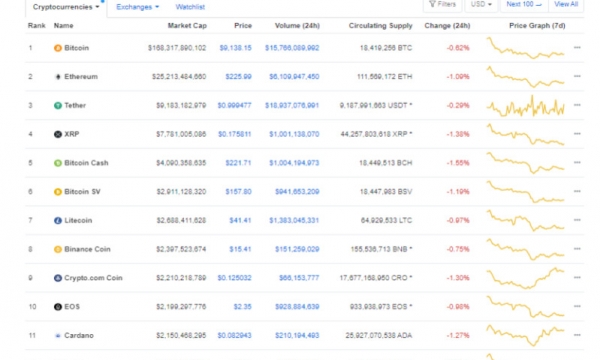Click the Bitcoin SV logo icon
The height and width of the screenshot is (360, 600).
tap(57, 192)
